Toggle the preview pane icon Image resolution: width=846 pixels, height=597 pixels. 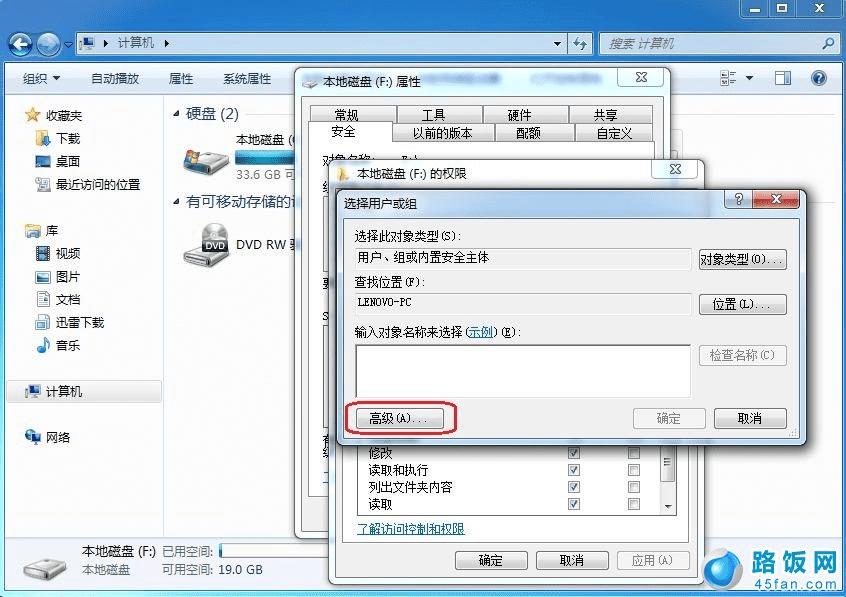tap(783, 78)
